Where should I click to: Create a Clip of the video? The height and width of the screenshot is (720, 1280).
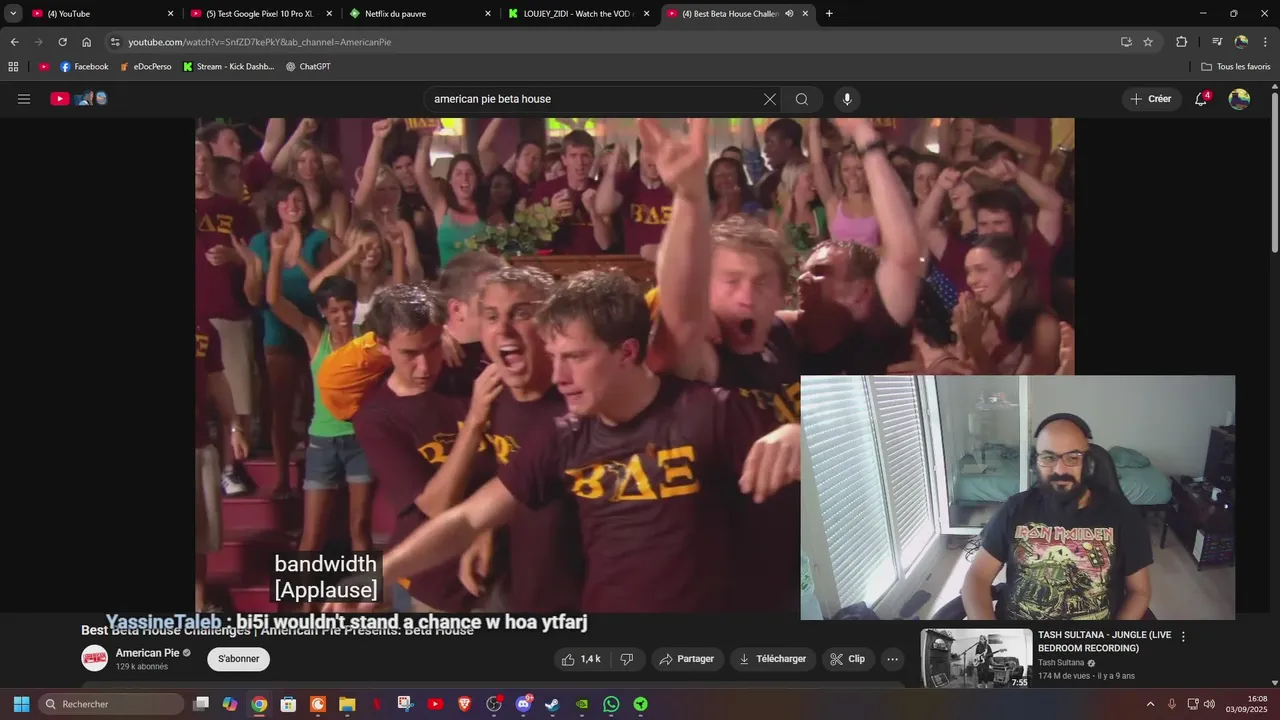click(x=848, y=659)
